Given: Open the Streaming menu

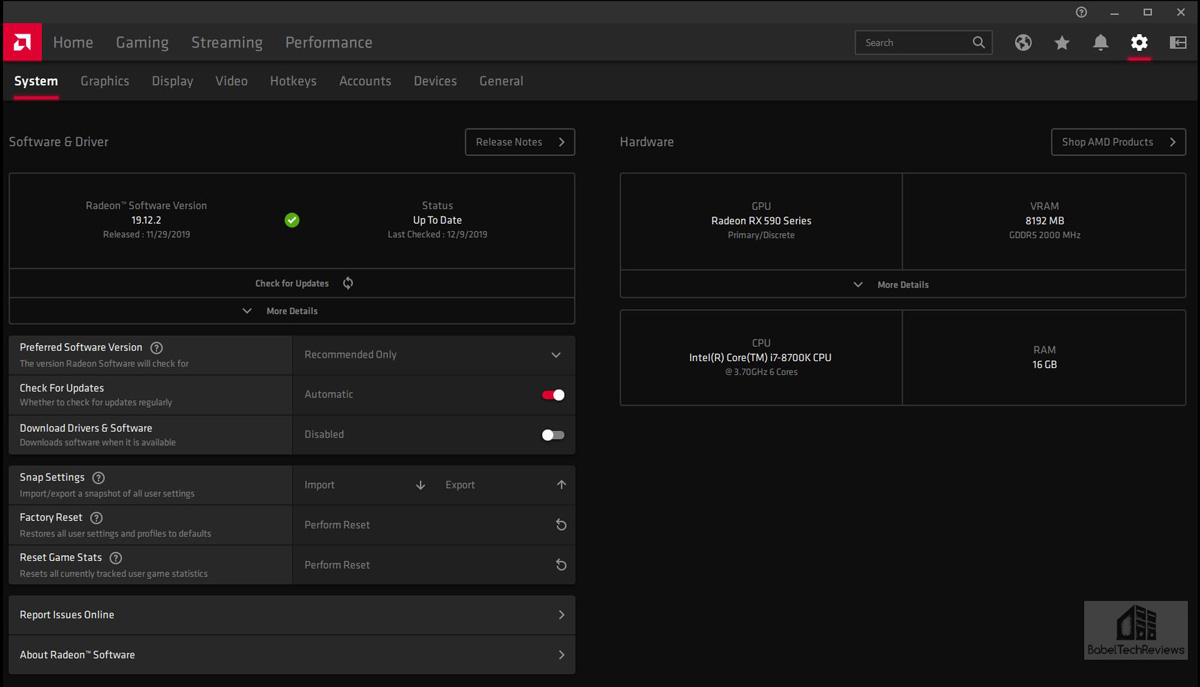Looking at the screenshot, I should [x=227, y=42].
